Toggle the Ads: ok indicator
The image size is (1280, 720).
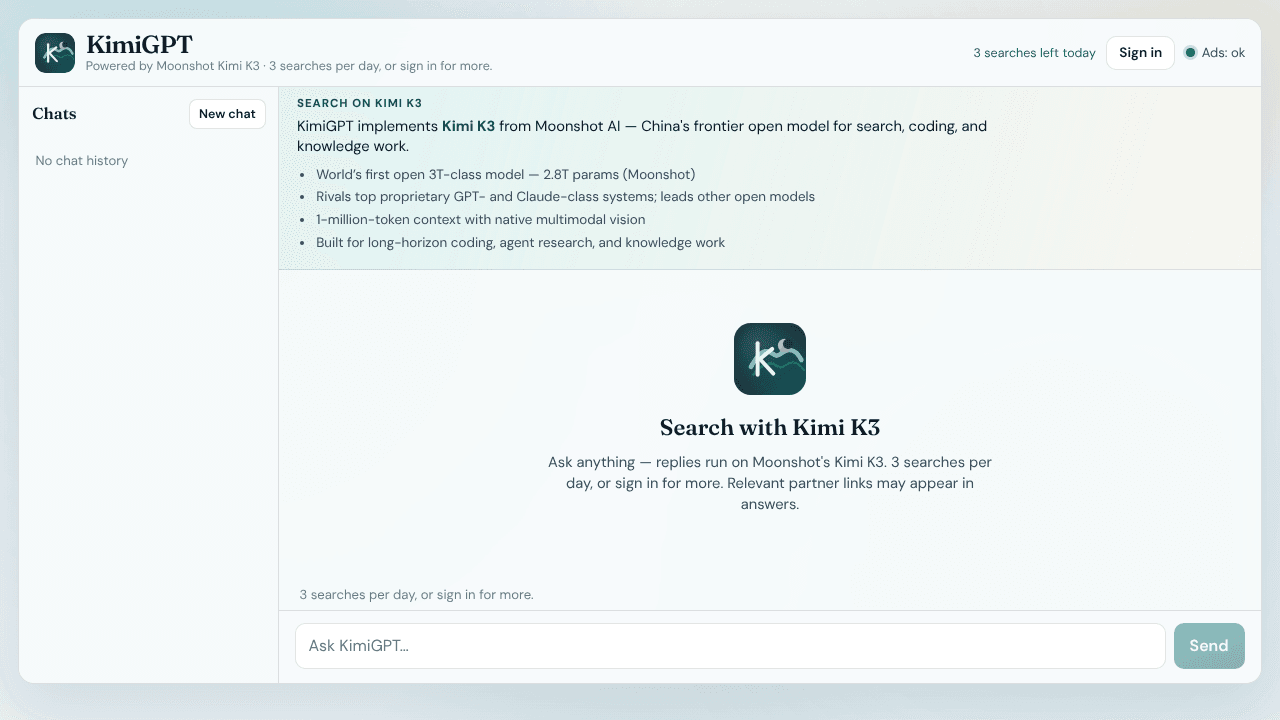tap(1215, 53)
